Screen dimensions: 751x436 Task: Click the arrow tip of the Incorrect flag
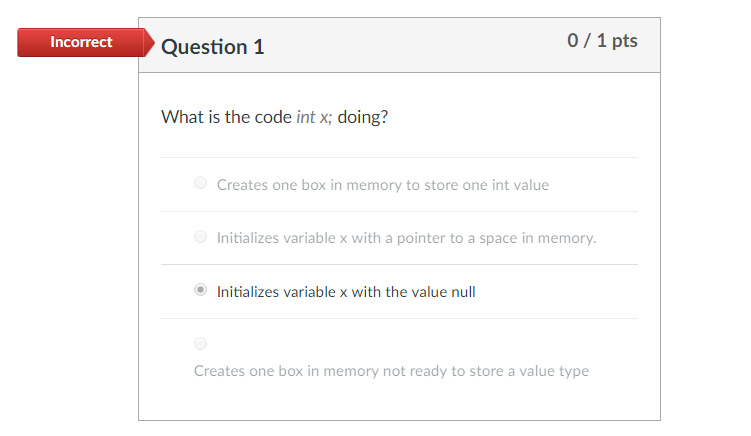click(150, 43)
